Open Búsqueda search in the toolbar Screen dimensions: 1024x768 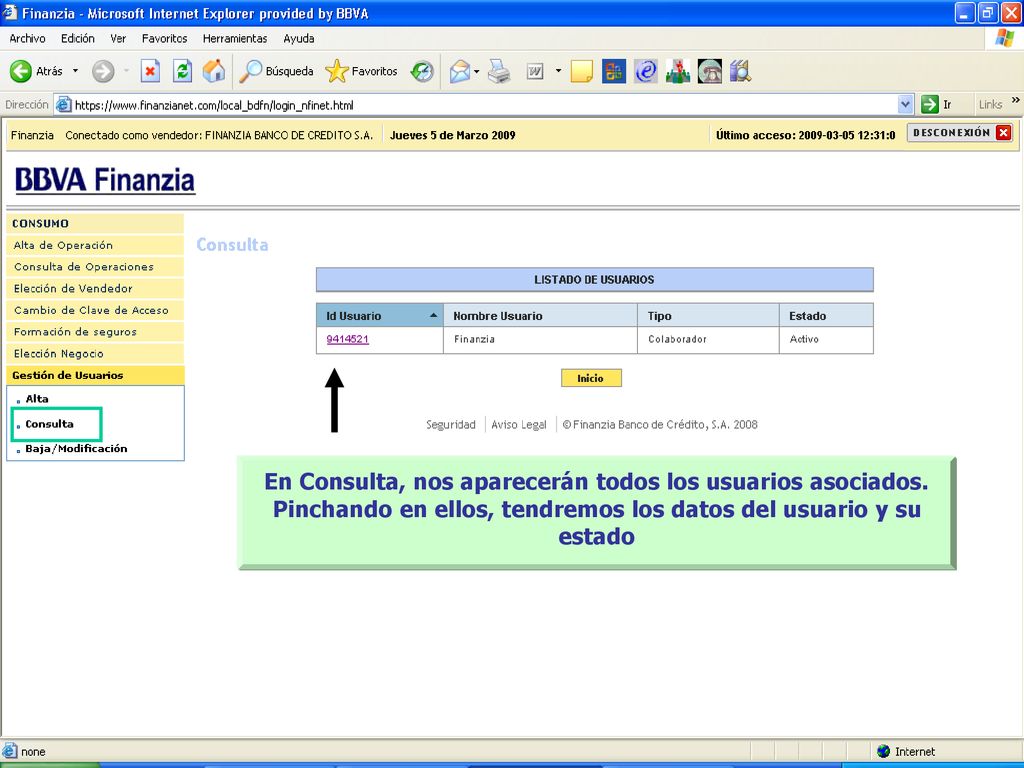tap(276, 71)
